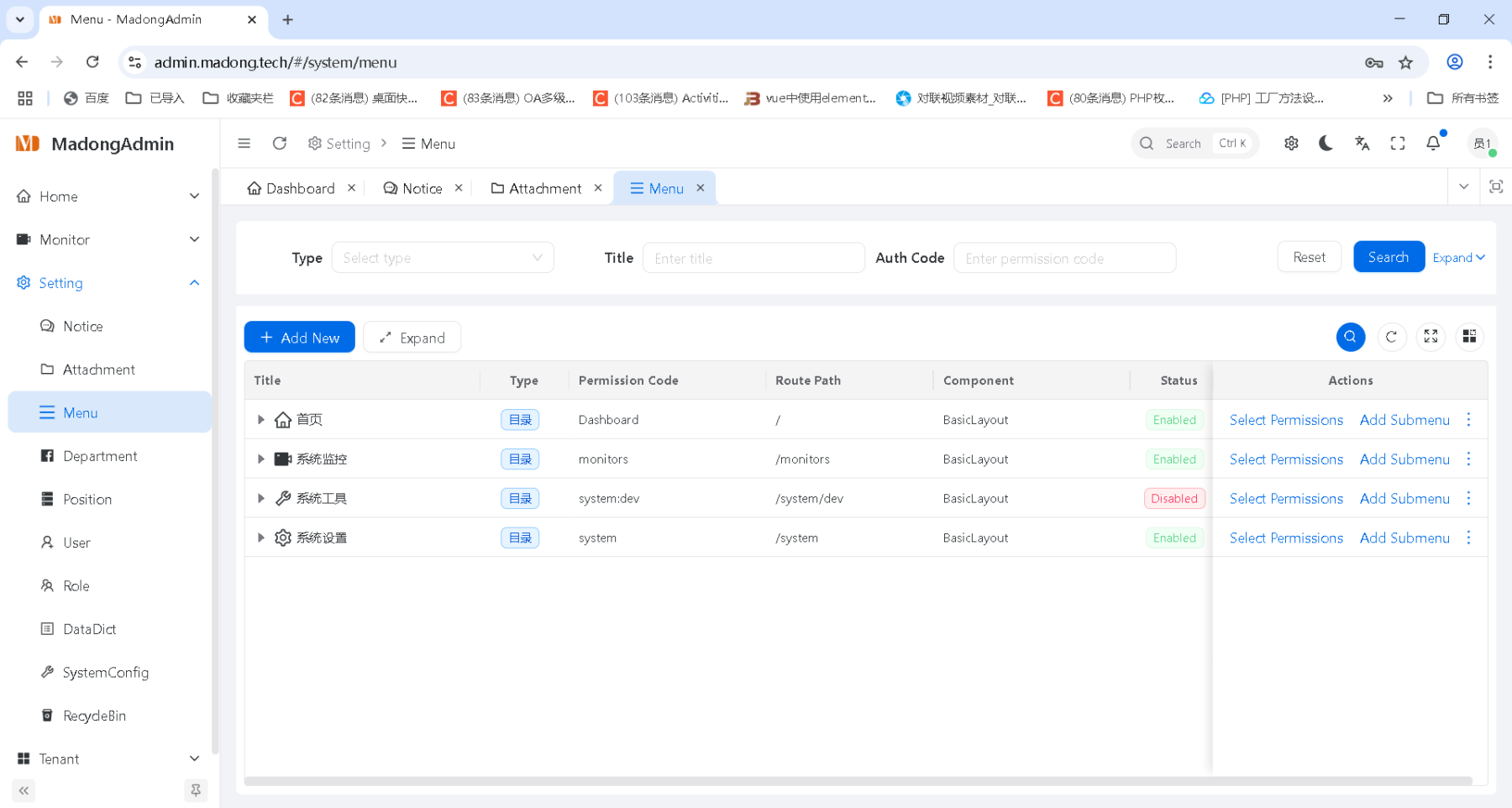Expand the 系统设置 tree row

click(x=260, y=538)
